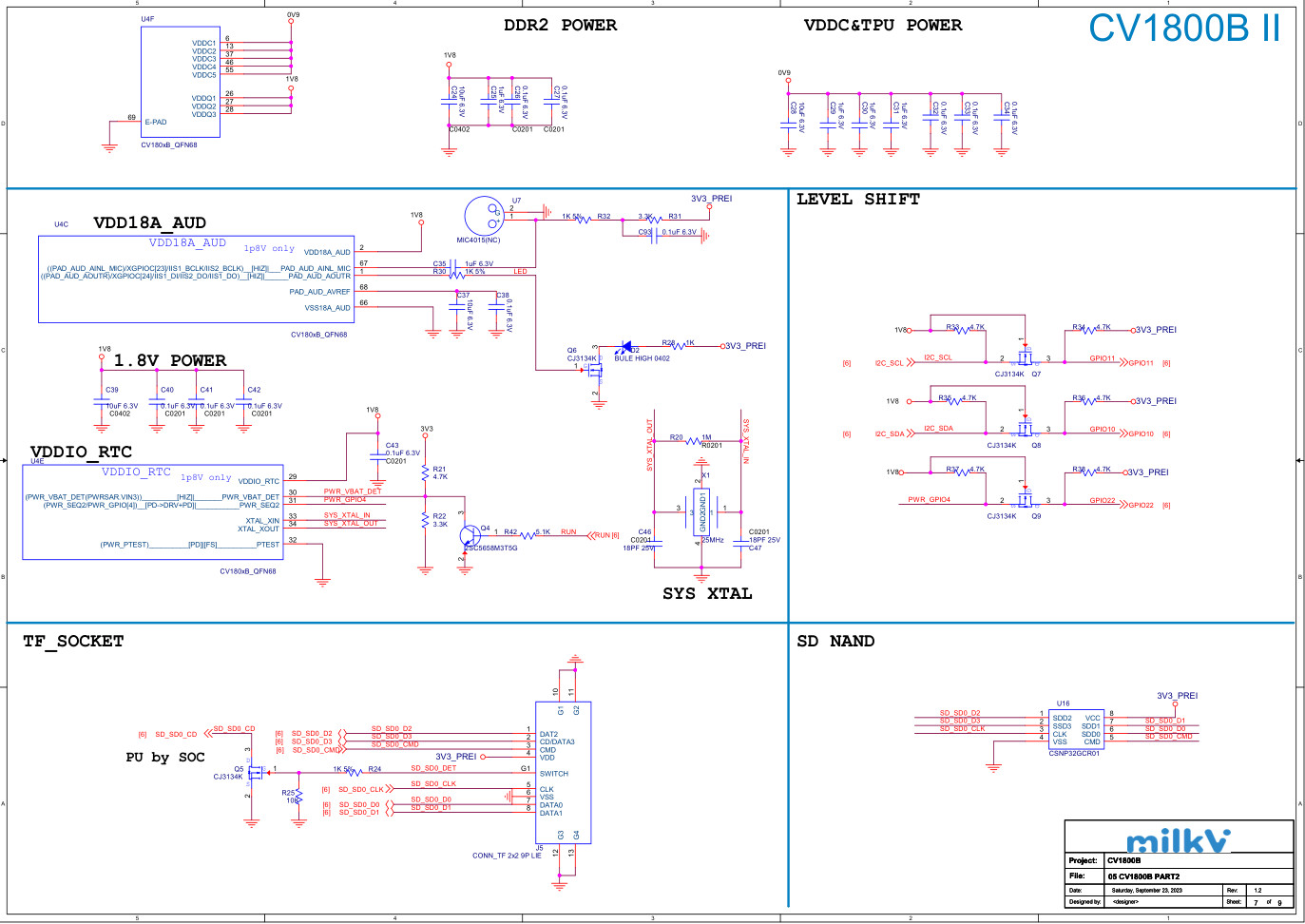Select the 25MHz crystal X1 symbol
The width and height of the screenshot is (1305, 924).
702,513
